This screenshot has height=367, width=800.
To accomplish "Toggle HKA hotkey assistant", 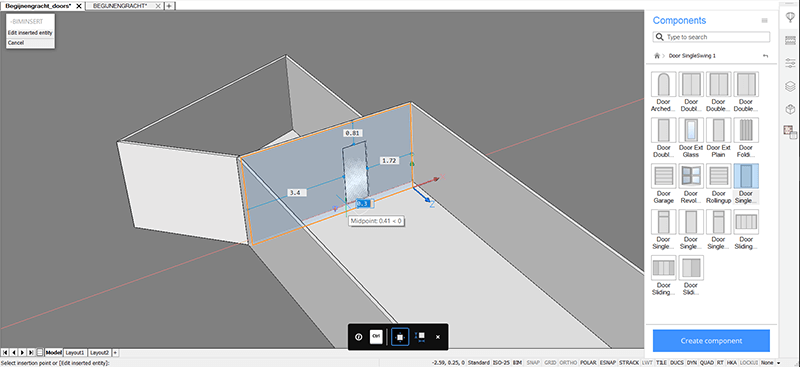I will tap(732, 362).
